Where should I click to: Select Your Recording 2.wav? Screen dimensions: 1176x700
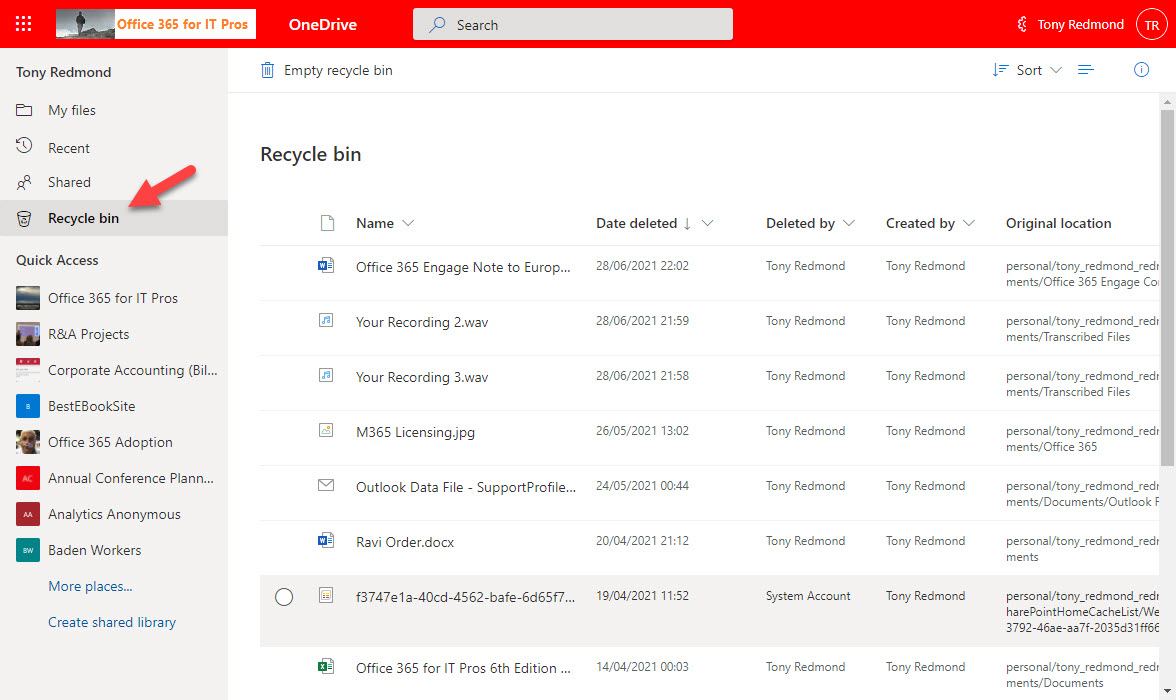coord(422,322)
